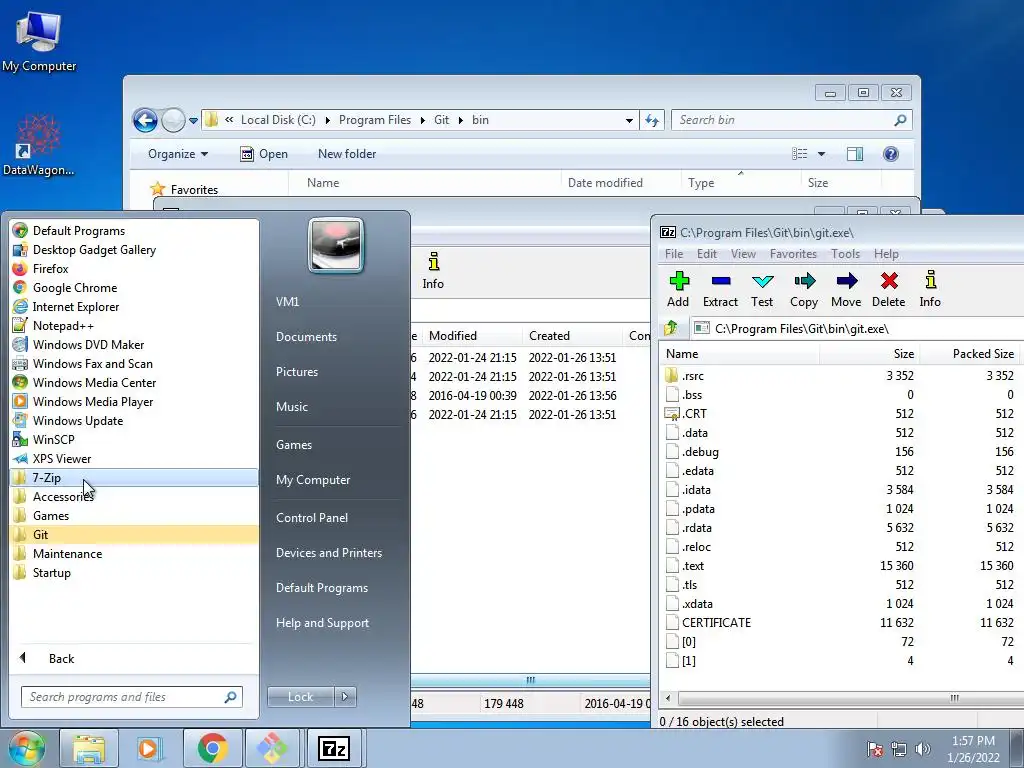Click the Add button in 7-Zip toolbar
Image resolution: width=1024 pixels, height=768 pixels.
[x=679, y=289]
